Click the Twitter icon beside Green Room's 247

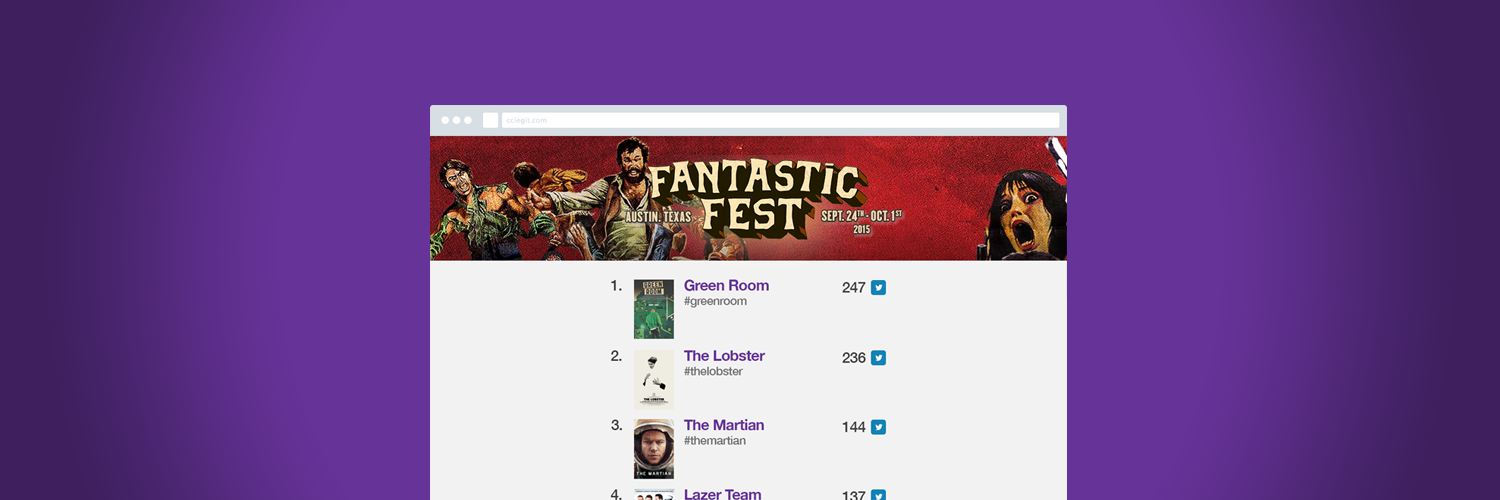coord(878,288)
